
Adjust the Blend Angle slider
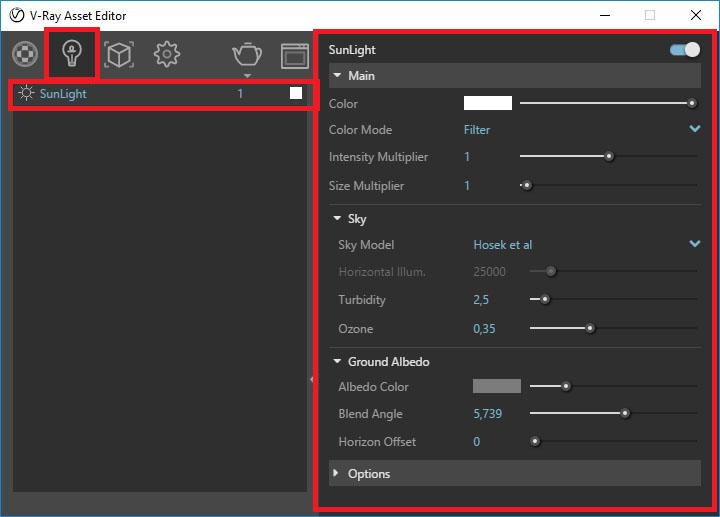613,413
